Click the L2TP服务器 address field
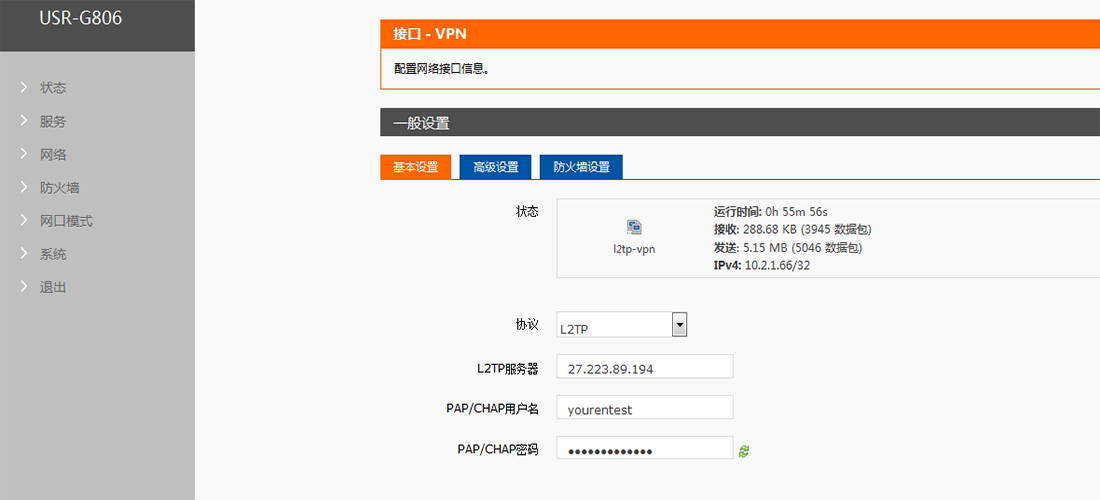 coord(644,367)
